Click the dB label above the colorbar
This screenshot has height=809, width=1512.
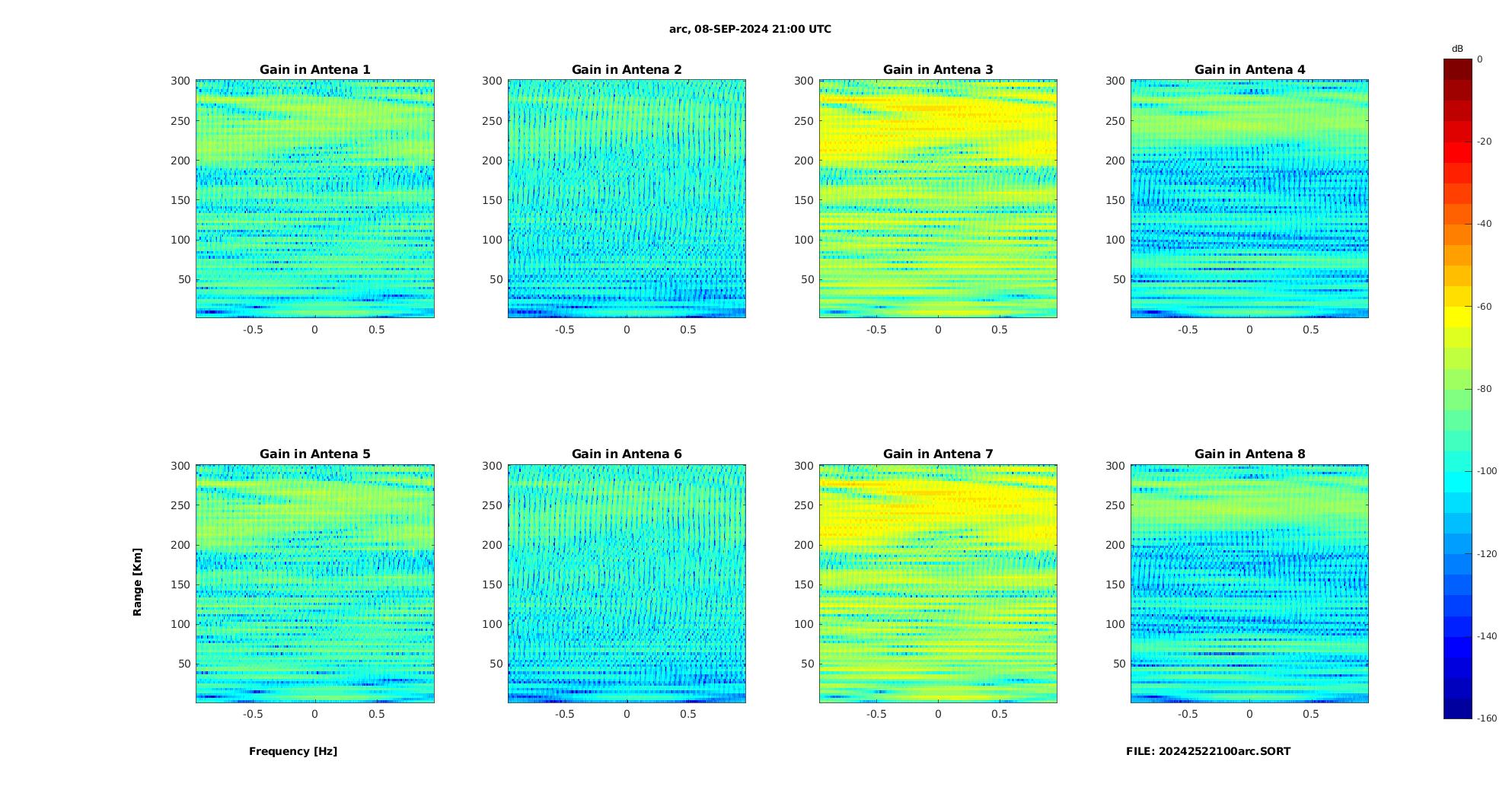[x=1457, y=49]
